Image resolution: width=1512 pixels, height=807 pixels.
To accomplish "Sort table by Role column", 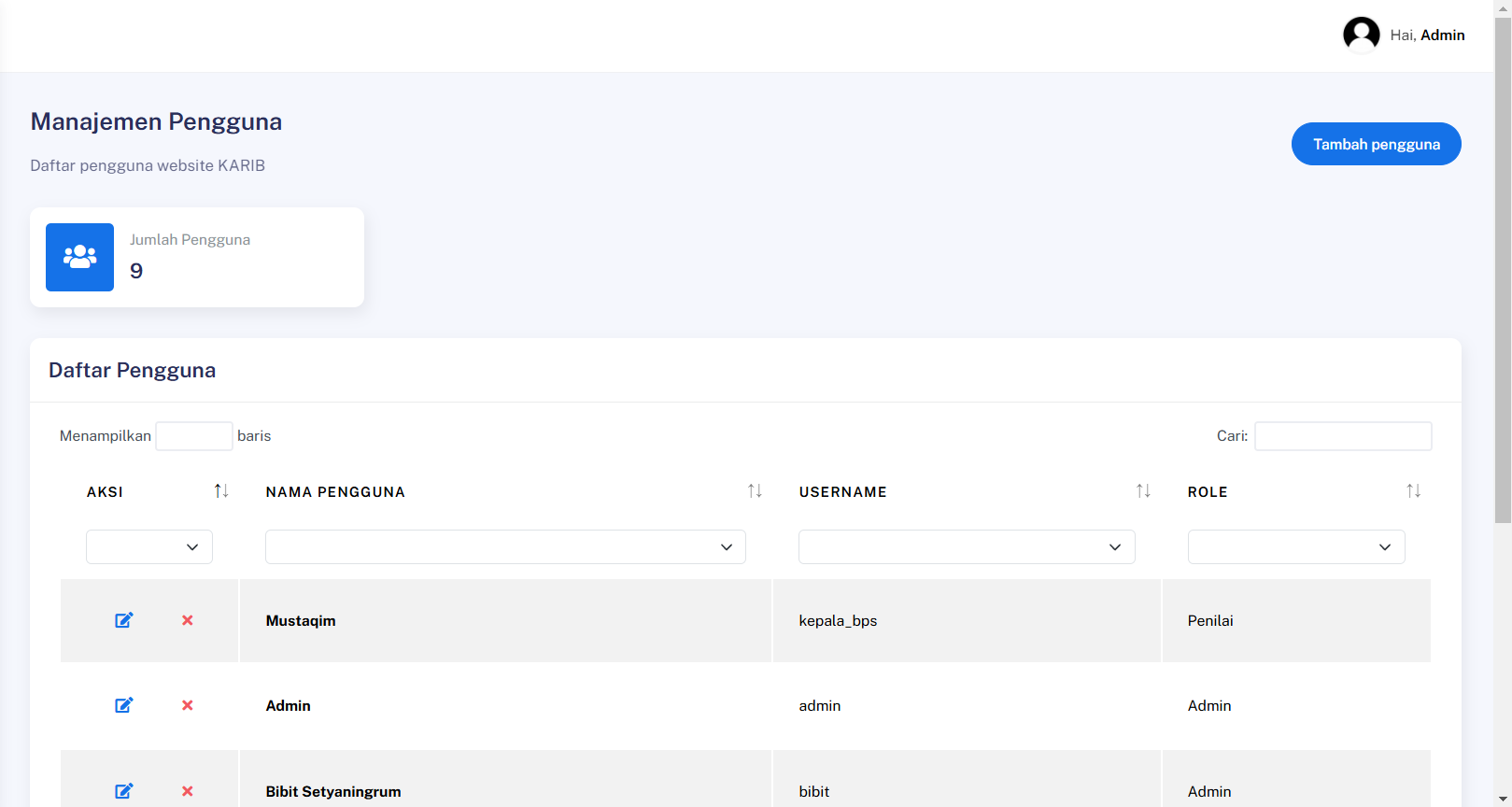I will click(1413, 491).
